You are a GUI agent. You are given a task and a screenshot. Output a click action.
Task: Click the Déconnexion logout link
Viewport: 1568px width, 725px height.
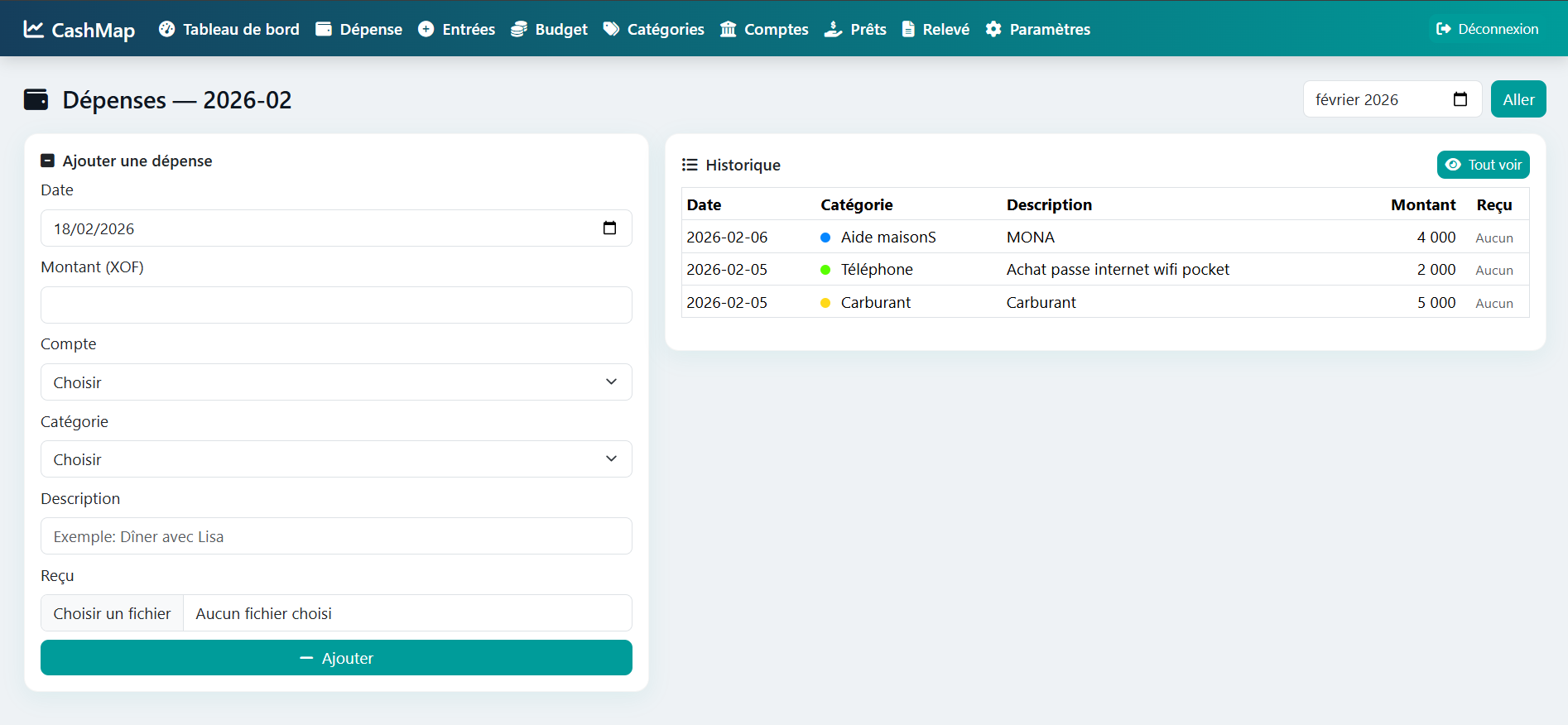(1487, 29)
